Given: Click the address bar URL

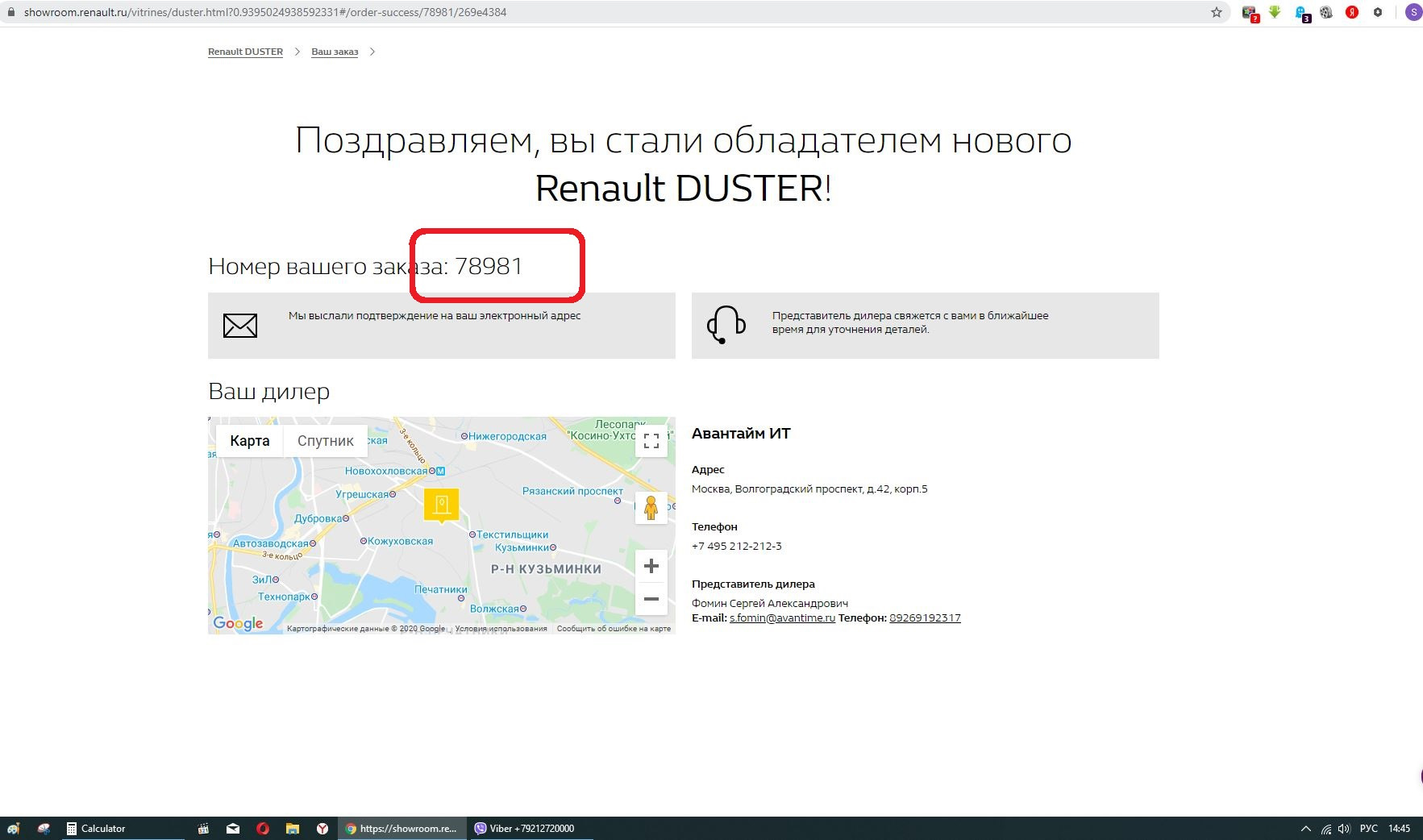Looking at the screenshot, I should pyautogui.click(x=265, y=12).
